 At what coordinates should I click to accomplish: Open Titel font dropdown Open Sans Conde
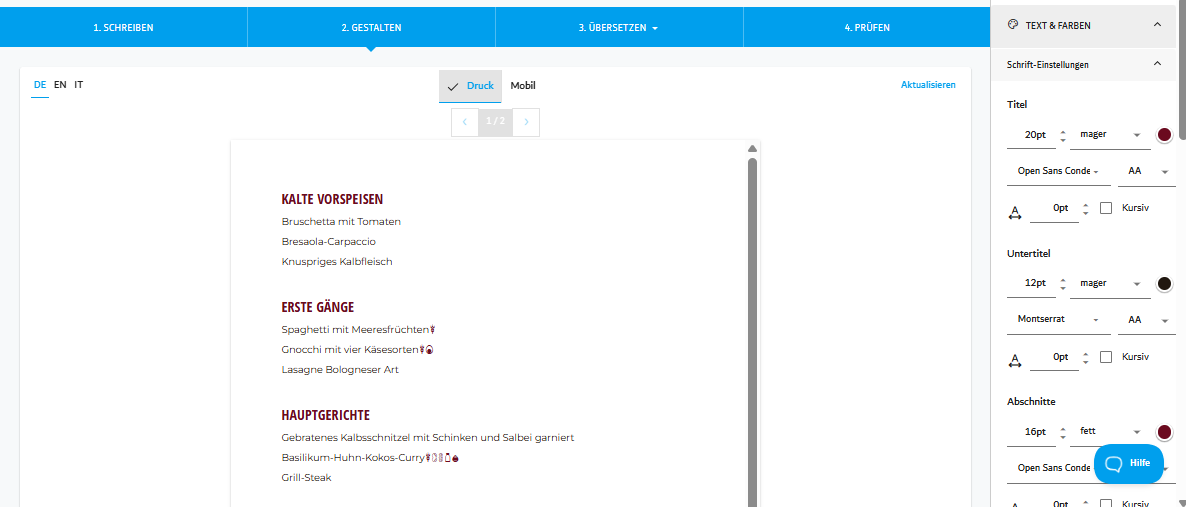point(1059,171)
